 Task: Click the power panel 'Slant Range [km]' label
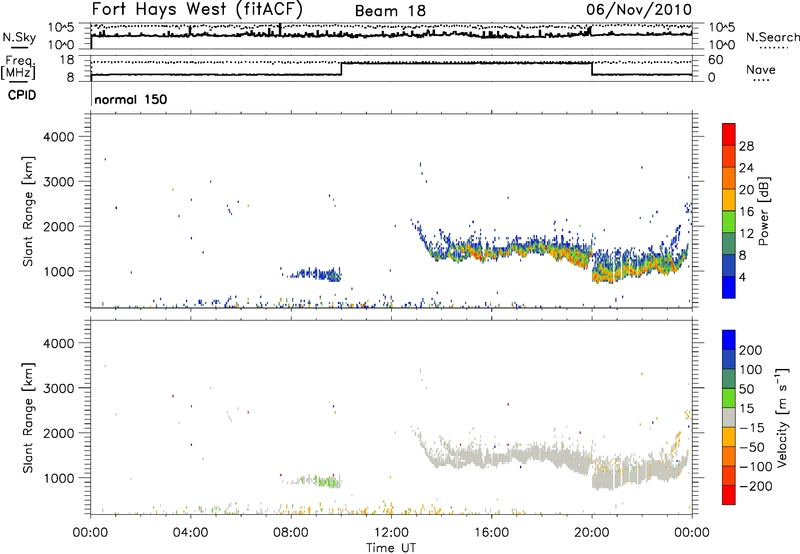28,211
